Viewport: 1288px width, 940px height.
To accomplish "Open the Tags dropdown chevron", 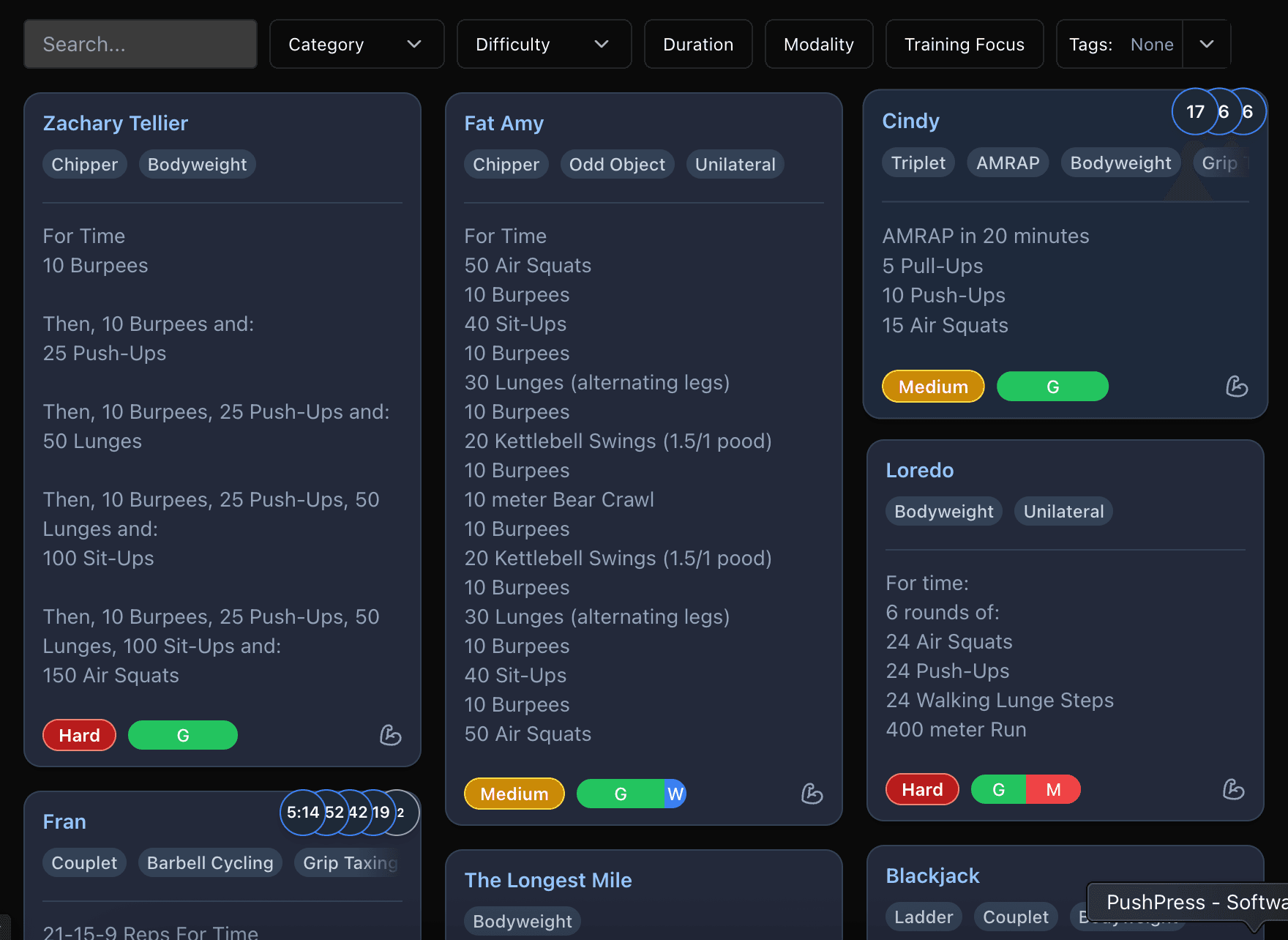I will tap(1206, 44).
